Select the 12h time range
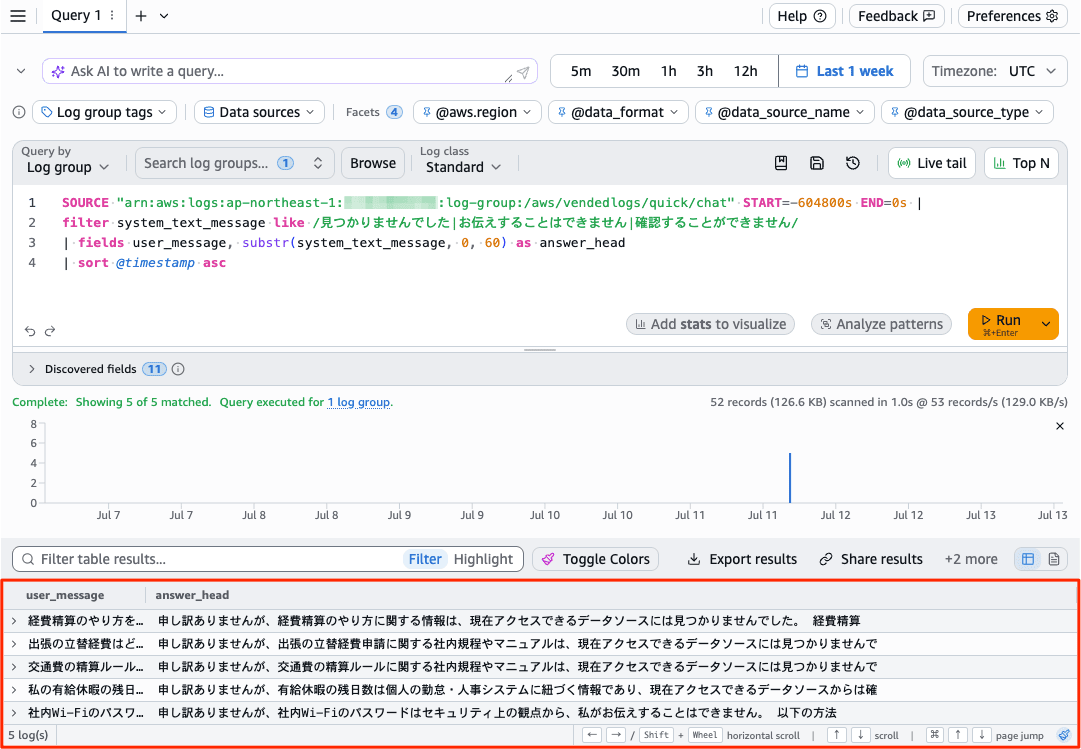The width and height of the screenshot is (1081, 749). pyautogui.click(x=745, y=71)
